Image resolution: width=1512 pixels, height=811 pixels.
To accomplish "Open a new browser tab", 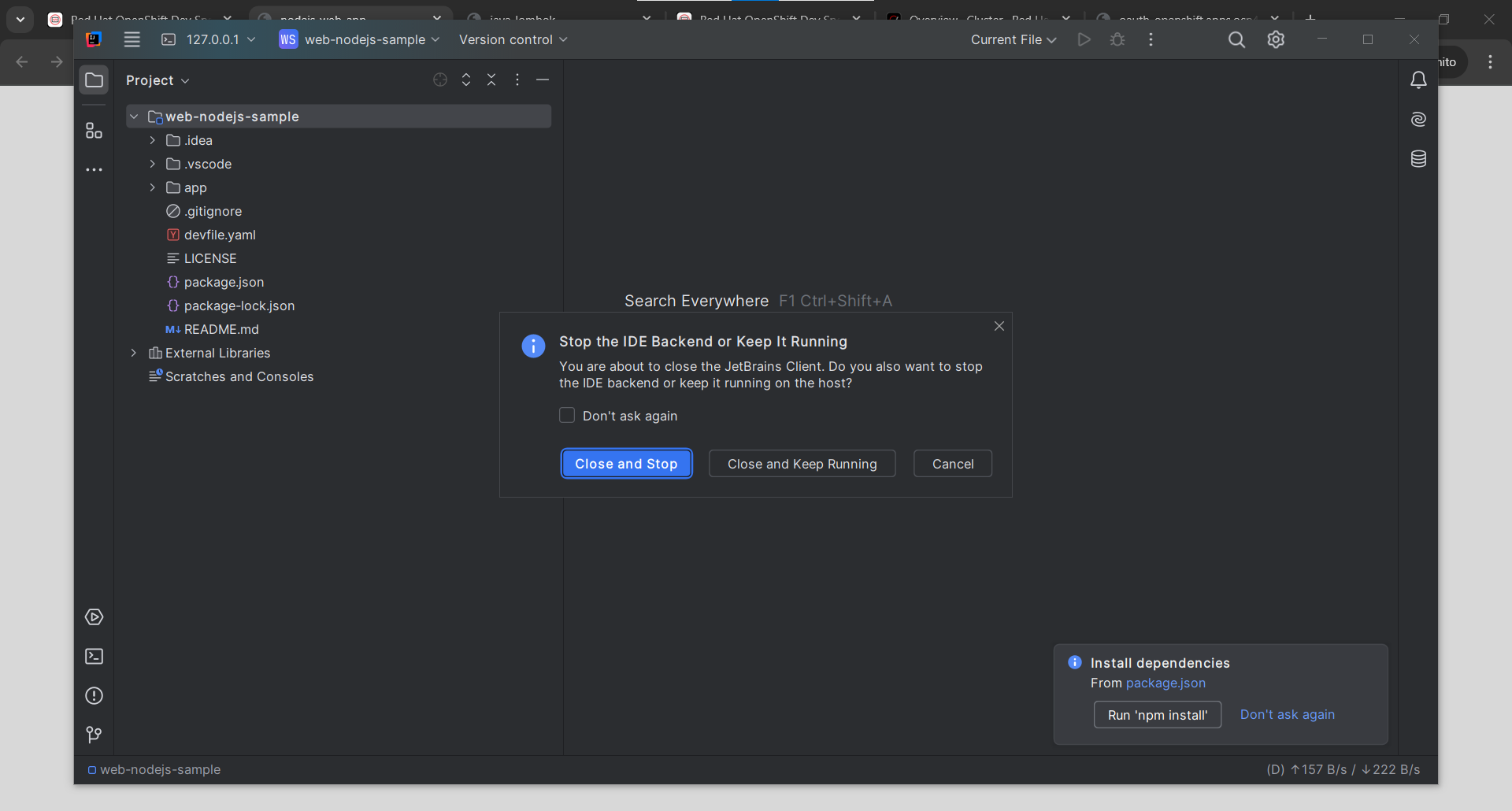I will coord(1310,17).
